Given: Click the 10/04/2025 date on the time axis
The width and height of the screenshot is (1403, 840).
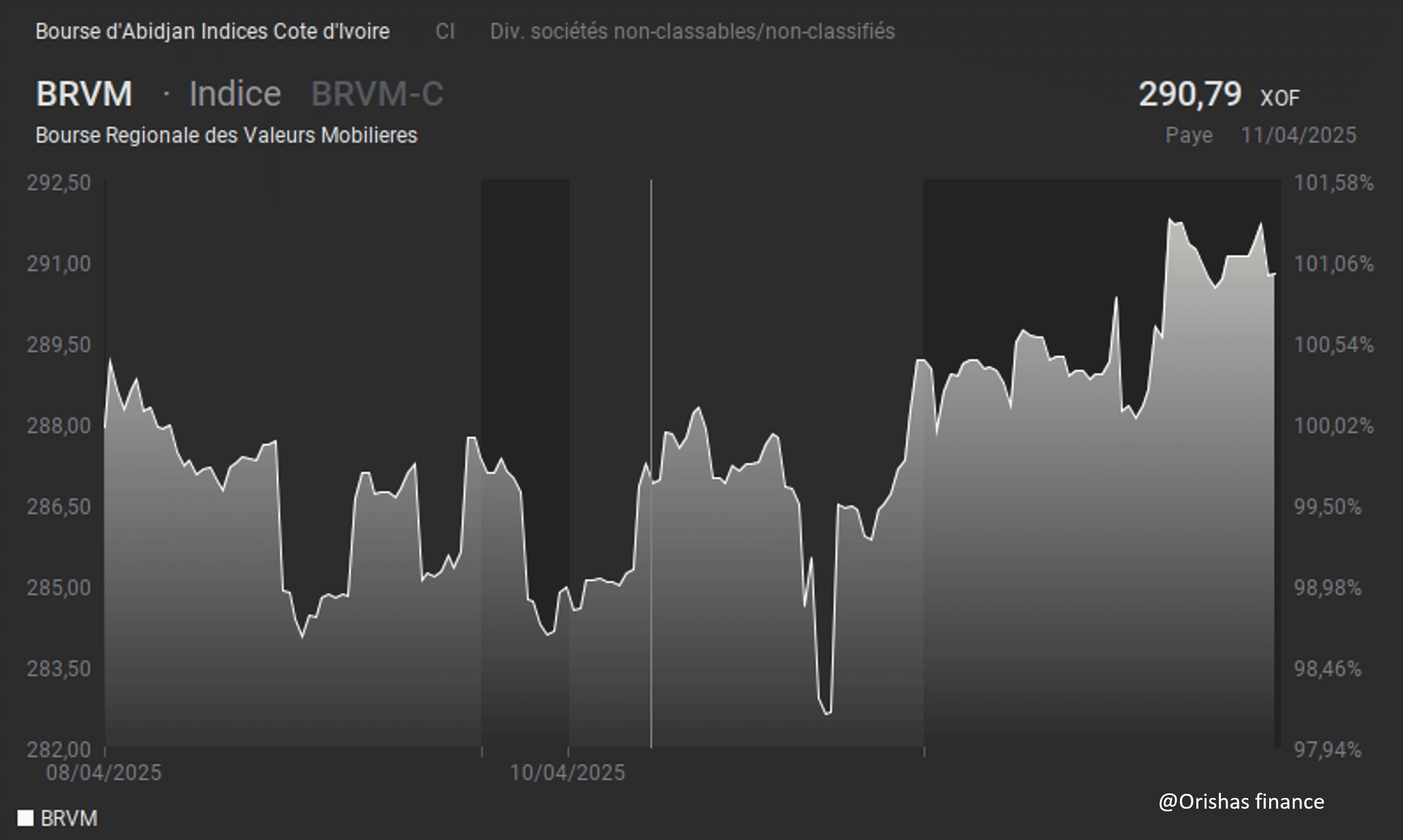Looking at the screenshot, I should click(567, 773).
